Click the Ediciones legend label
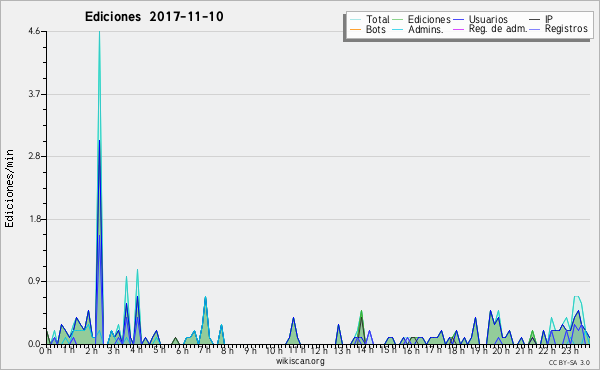600x370 pixels. [429, 19]
